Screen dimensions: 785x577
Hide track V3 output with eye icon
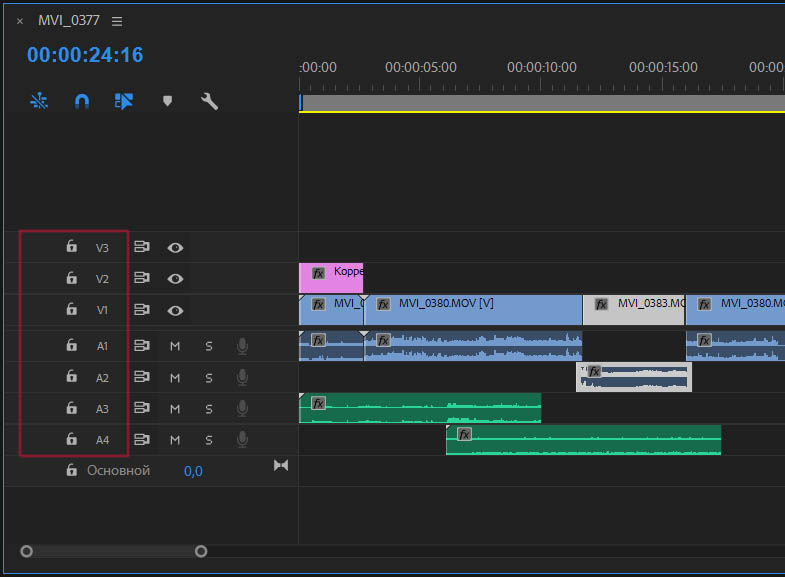[175, 248]
